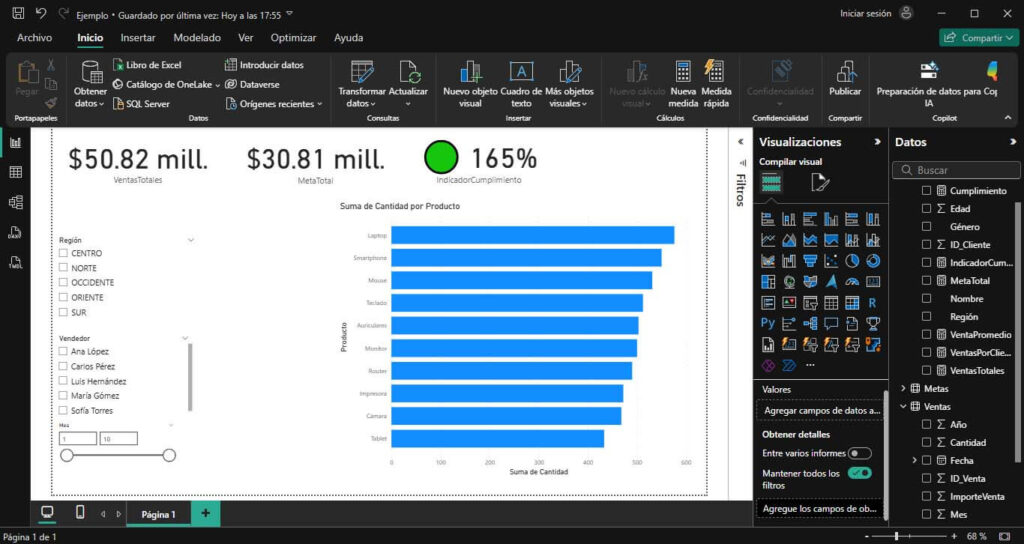Click the Transformar datos icon
The height and width of the screenshot is (544, 1024).
click(x=361, y=73)
